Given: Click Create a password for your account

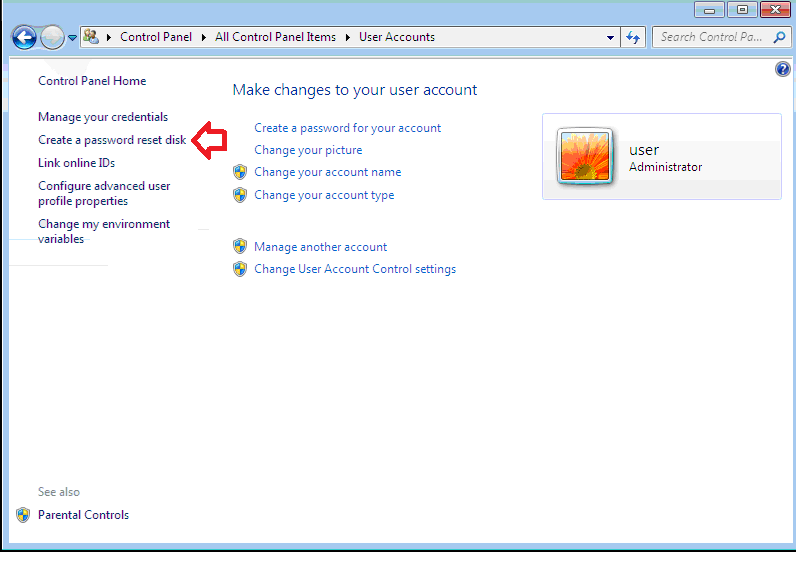Looking at the screenshot, I should [347, 128].
